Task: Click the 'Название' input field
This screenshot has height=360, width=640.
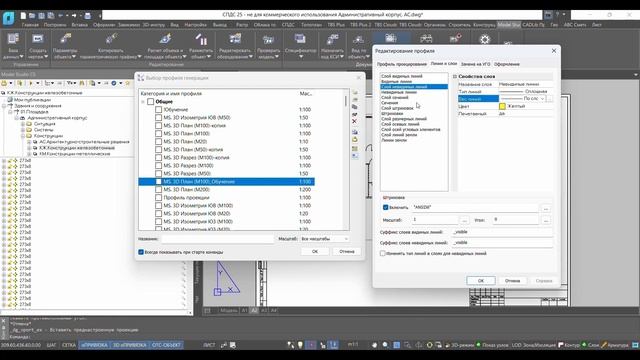Action: click(x=217, y=239)
